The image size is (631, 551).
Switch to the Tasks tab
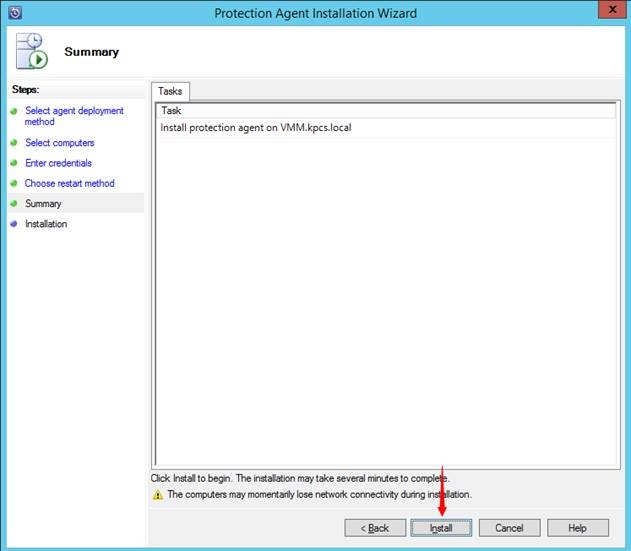pyautogui.click(x=171, y=91)
